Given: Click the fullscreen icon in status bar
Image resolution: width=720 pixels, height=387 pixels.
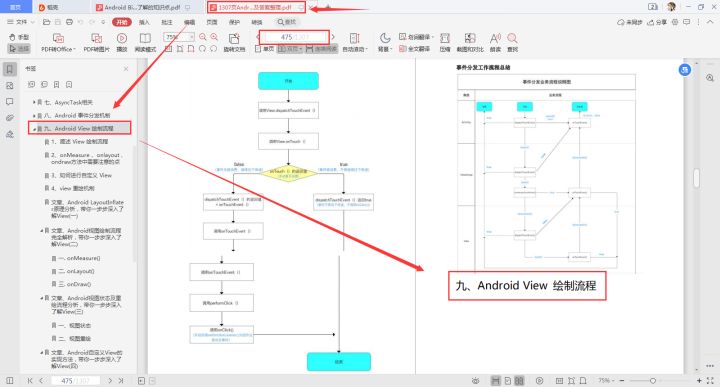Looking at the screenshot, I should click(x=710, y=381).
